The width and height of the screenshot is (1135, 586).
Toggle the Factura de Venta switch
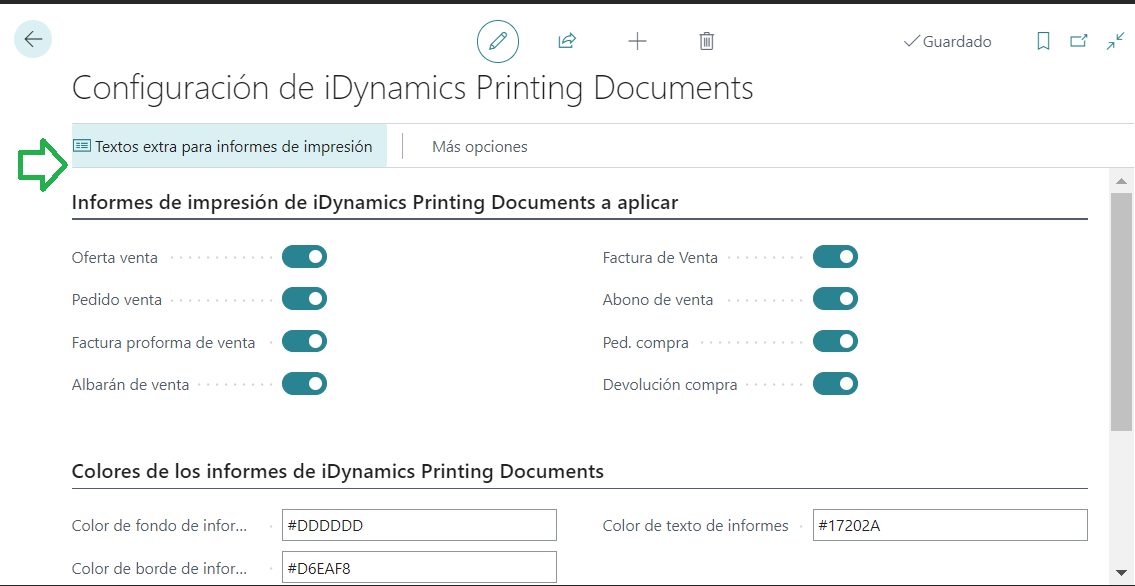point(835,257)
